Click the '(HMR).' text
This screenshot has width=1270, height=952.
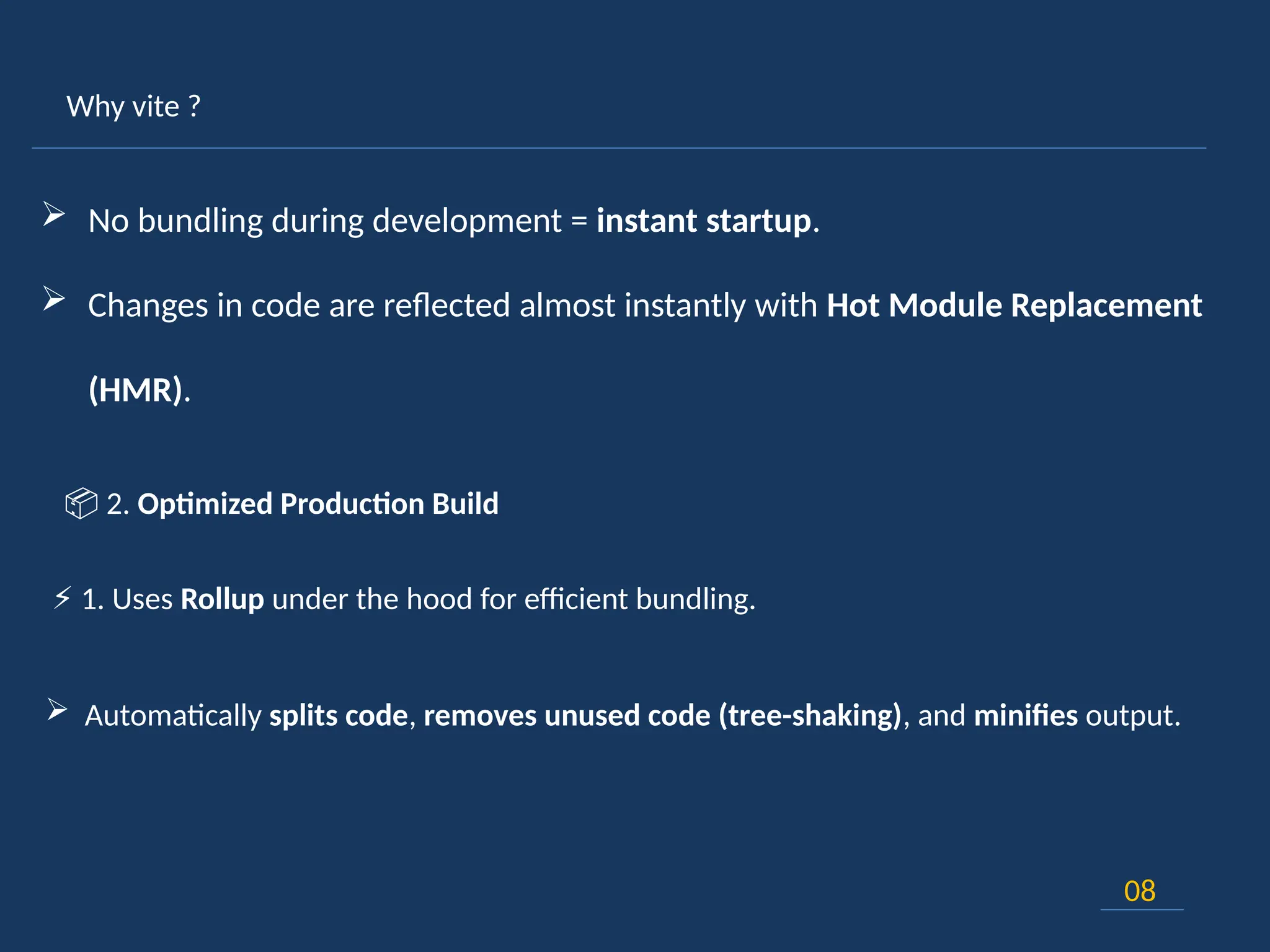pos(140,390)
